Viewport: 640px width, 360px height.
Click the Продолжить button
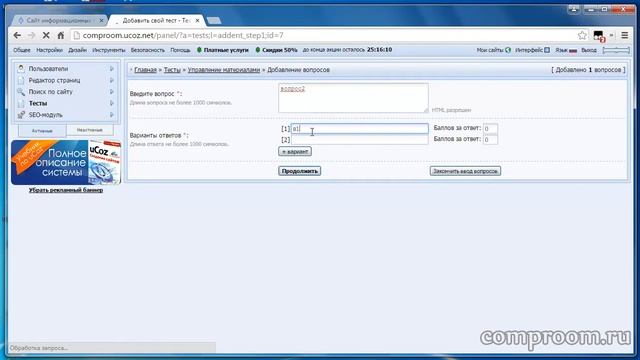click(300, 171)
